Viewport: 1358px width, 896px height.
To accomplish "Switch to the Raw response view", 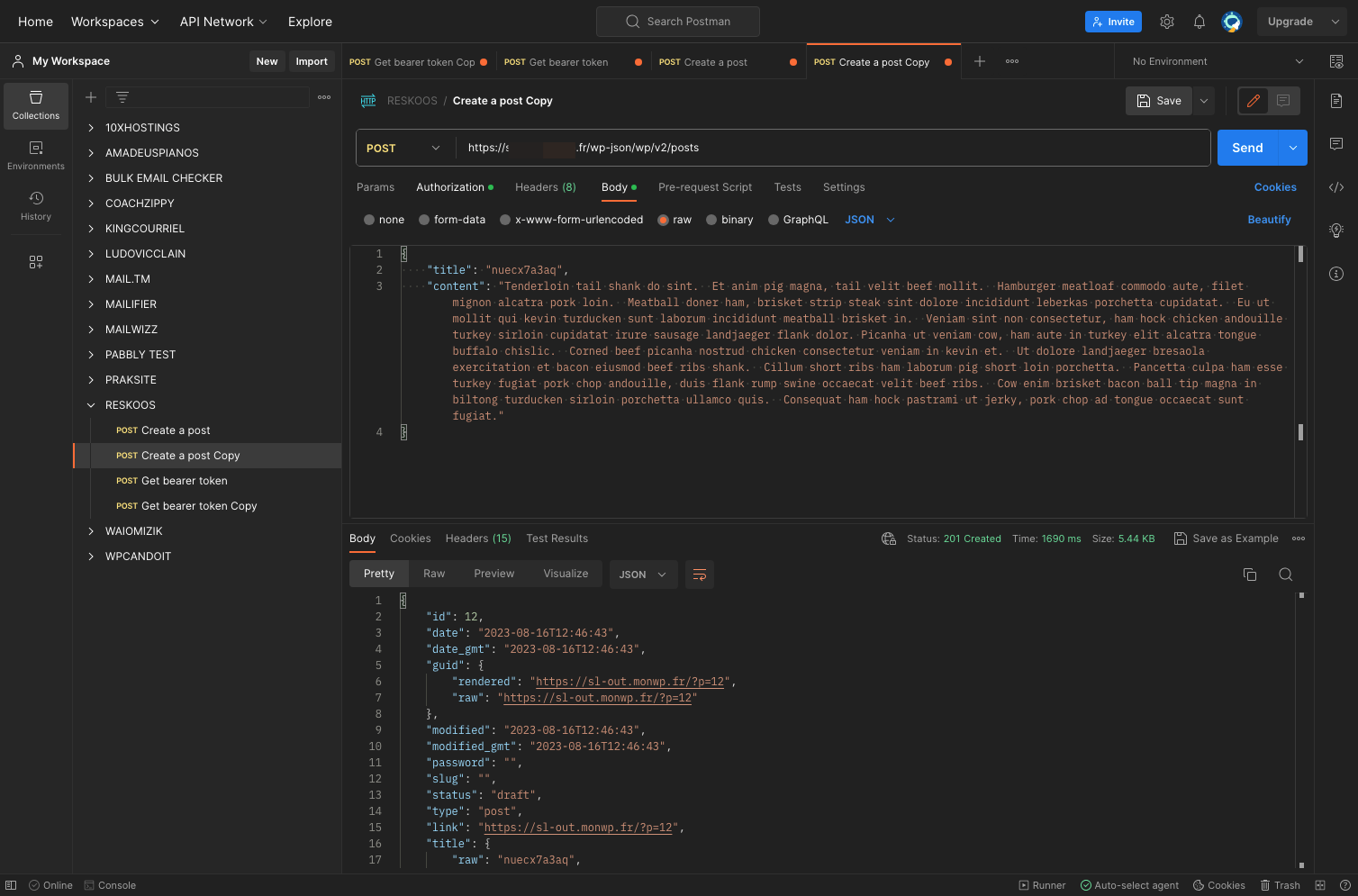I will pyautogui.click(x=434, y=574).
